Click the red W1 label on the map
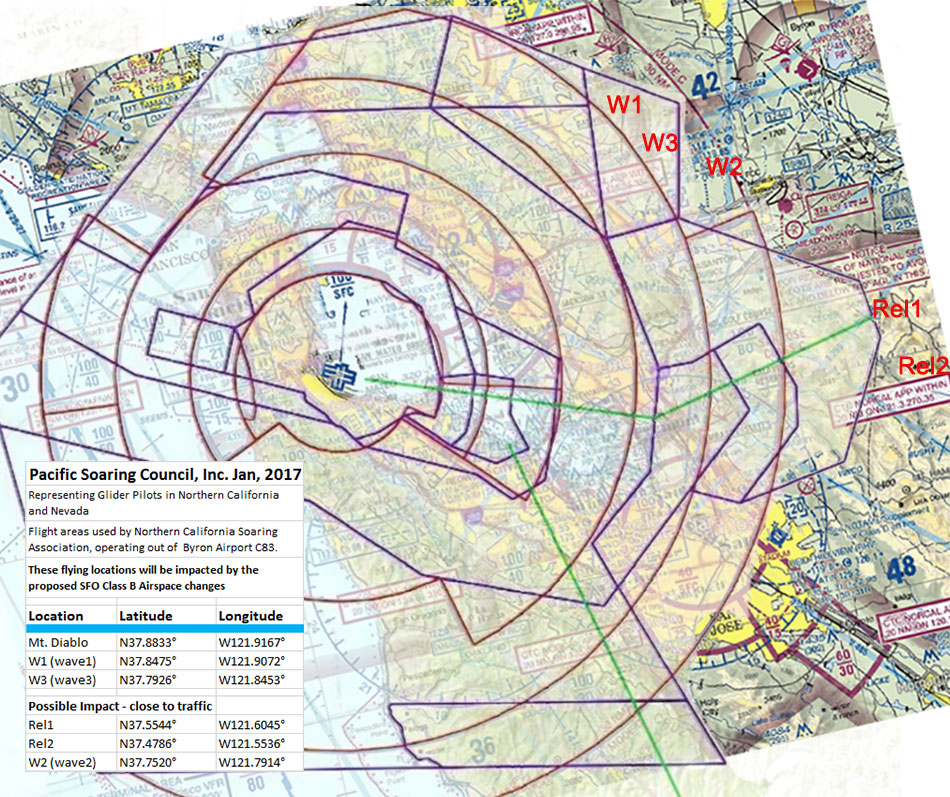This screenshot has height=797, width=950. [623, 105]
